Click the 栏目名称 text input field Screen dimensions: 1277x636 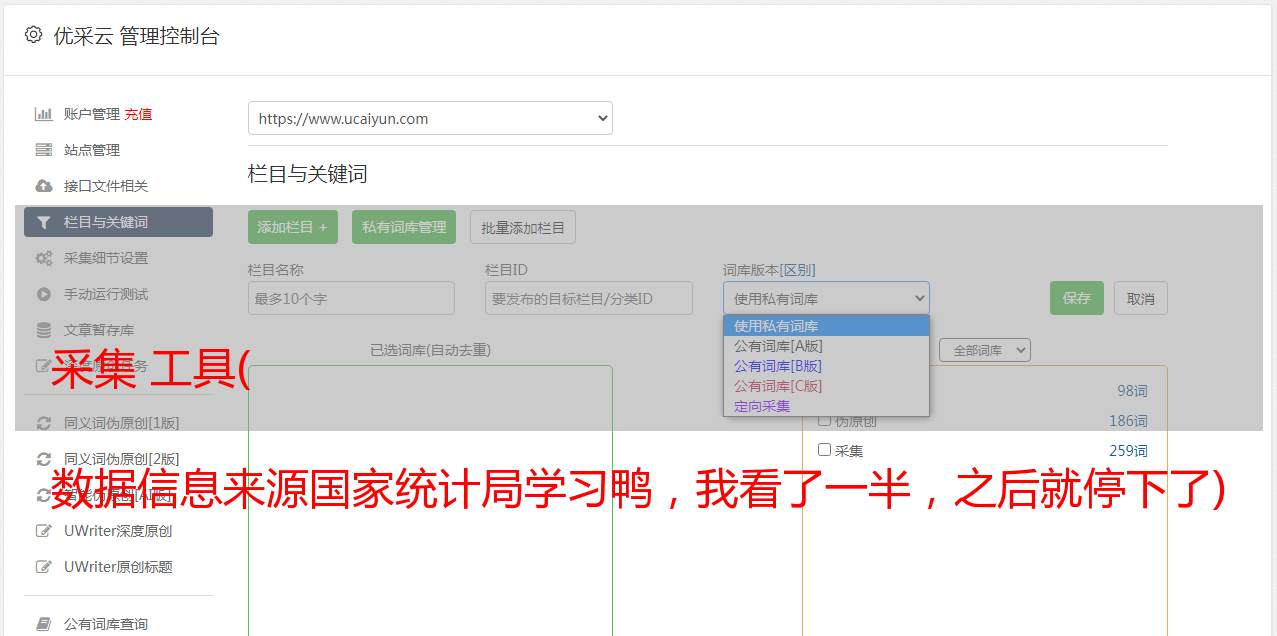[x=351, y=298]
